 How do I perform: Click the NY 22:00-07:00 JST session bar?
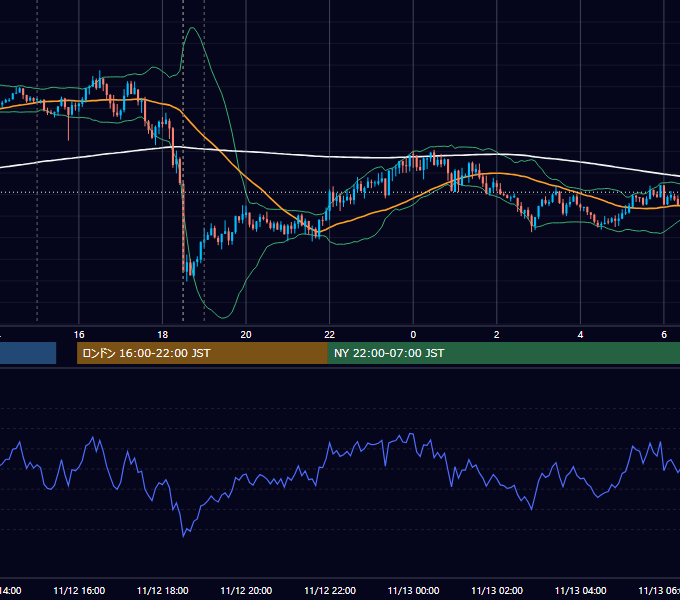coord(503,353)
